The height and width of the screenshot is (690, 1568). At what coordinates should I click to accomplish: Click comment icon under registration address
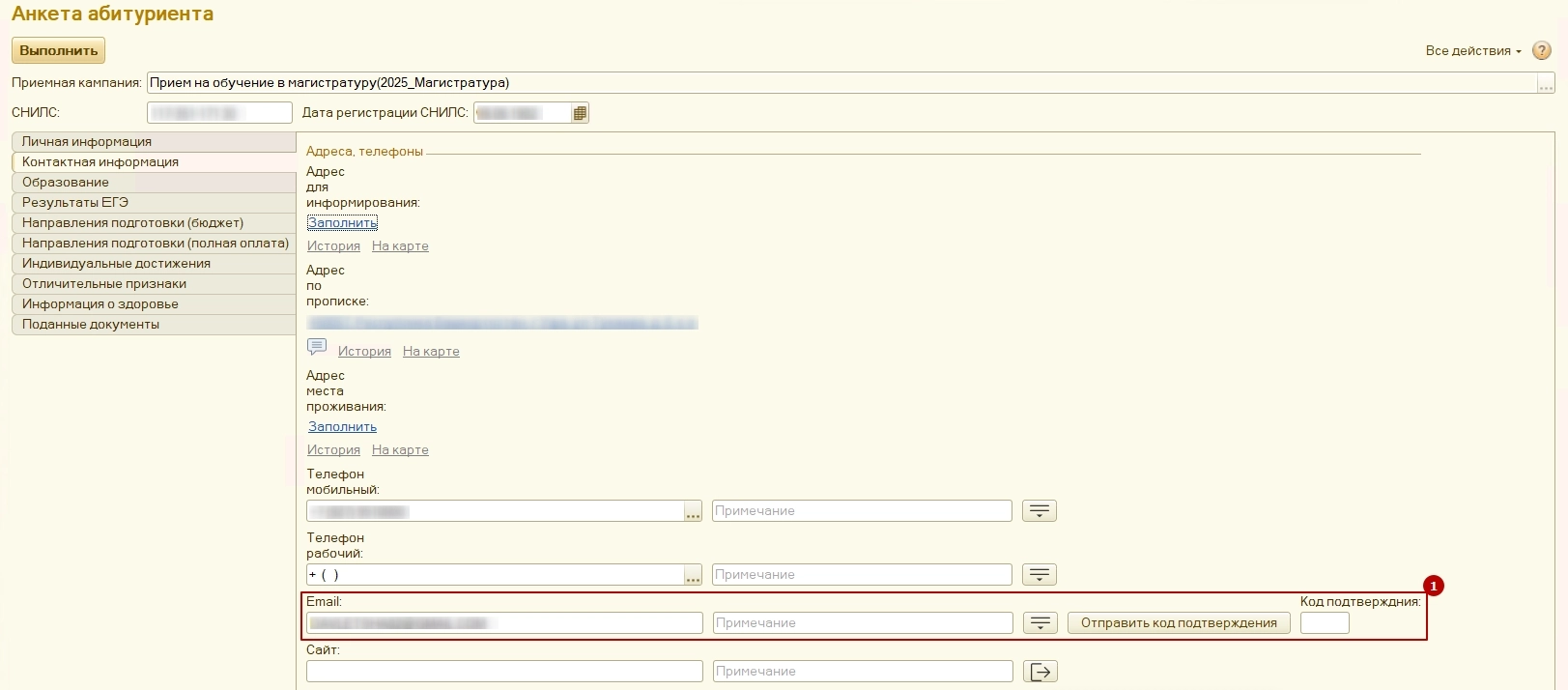point(317,346)
